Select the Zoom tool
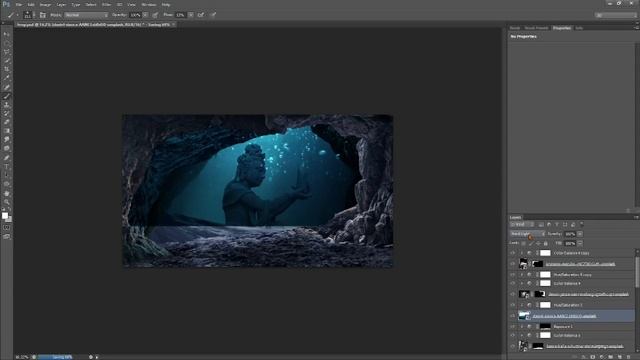 tap(7, 202)
